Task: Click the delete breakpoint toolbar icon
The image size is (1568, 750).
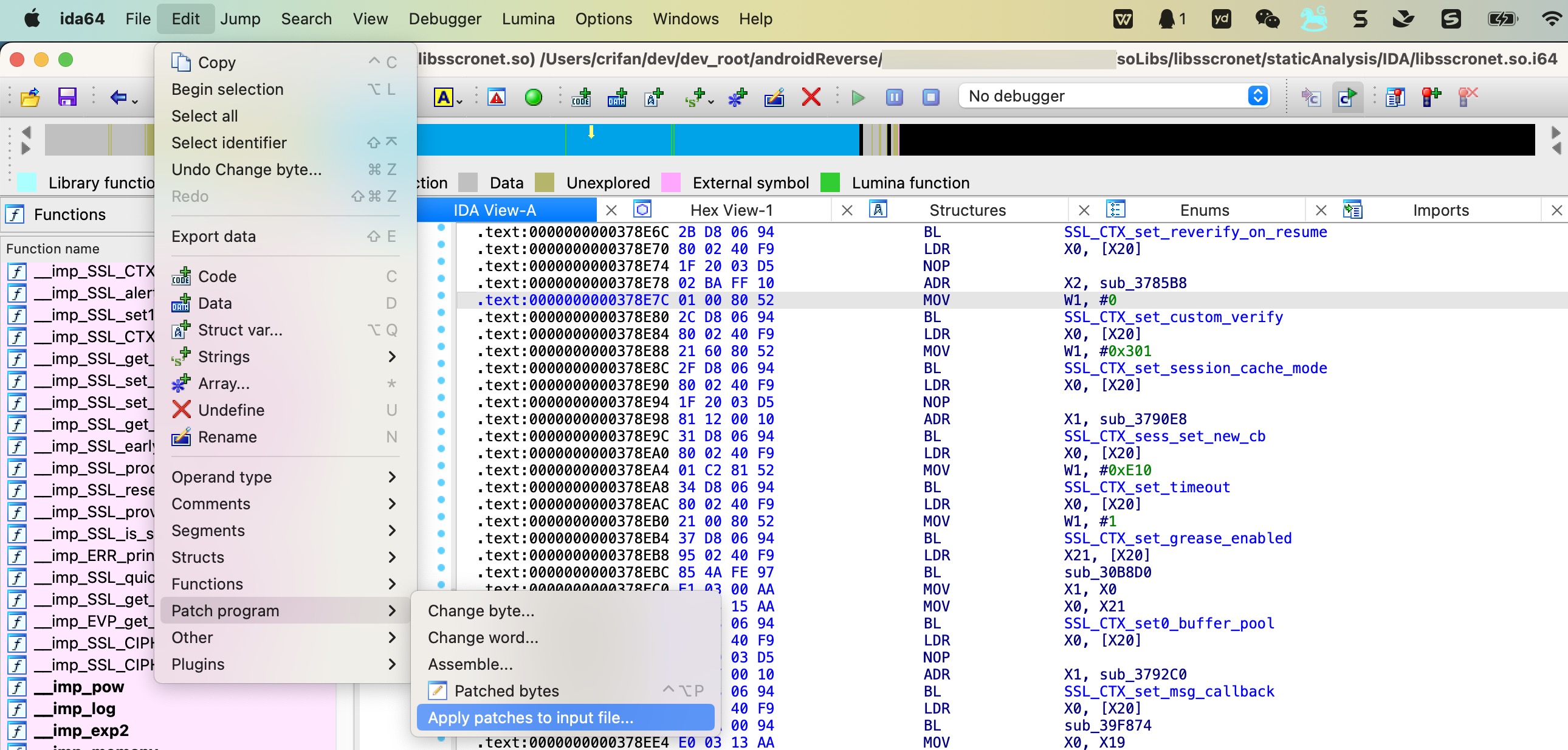Action: (1468, 97)
